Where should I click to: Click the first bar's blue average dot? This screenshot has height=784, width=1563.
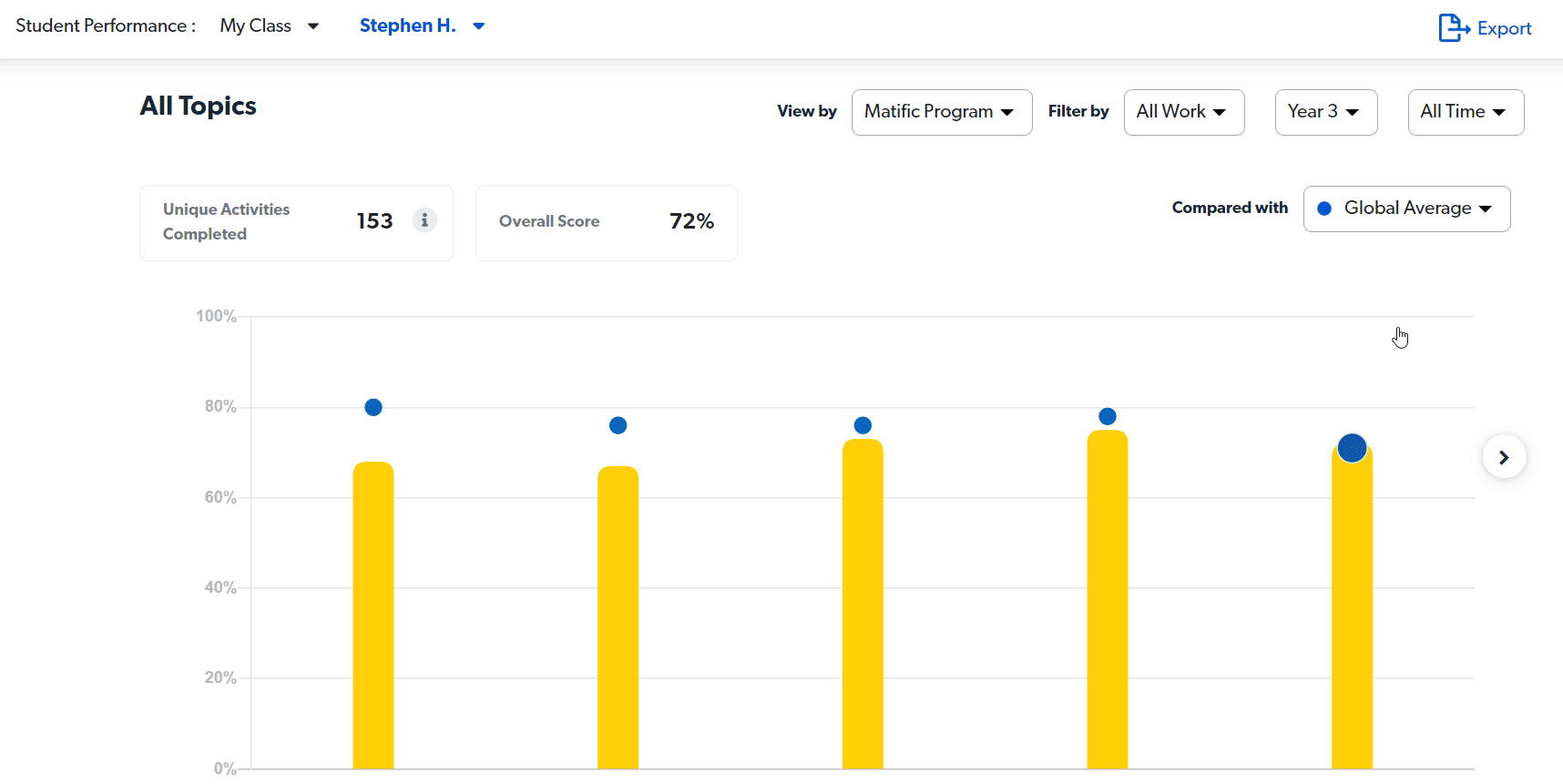coord(373,407)
